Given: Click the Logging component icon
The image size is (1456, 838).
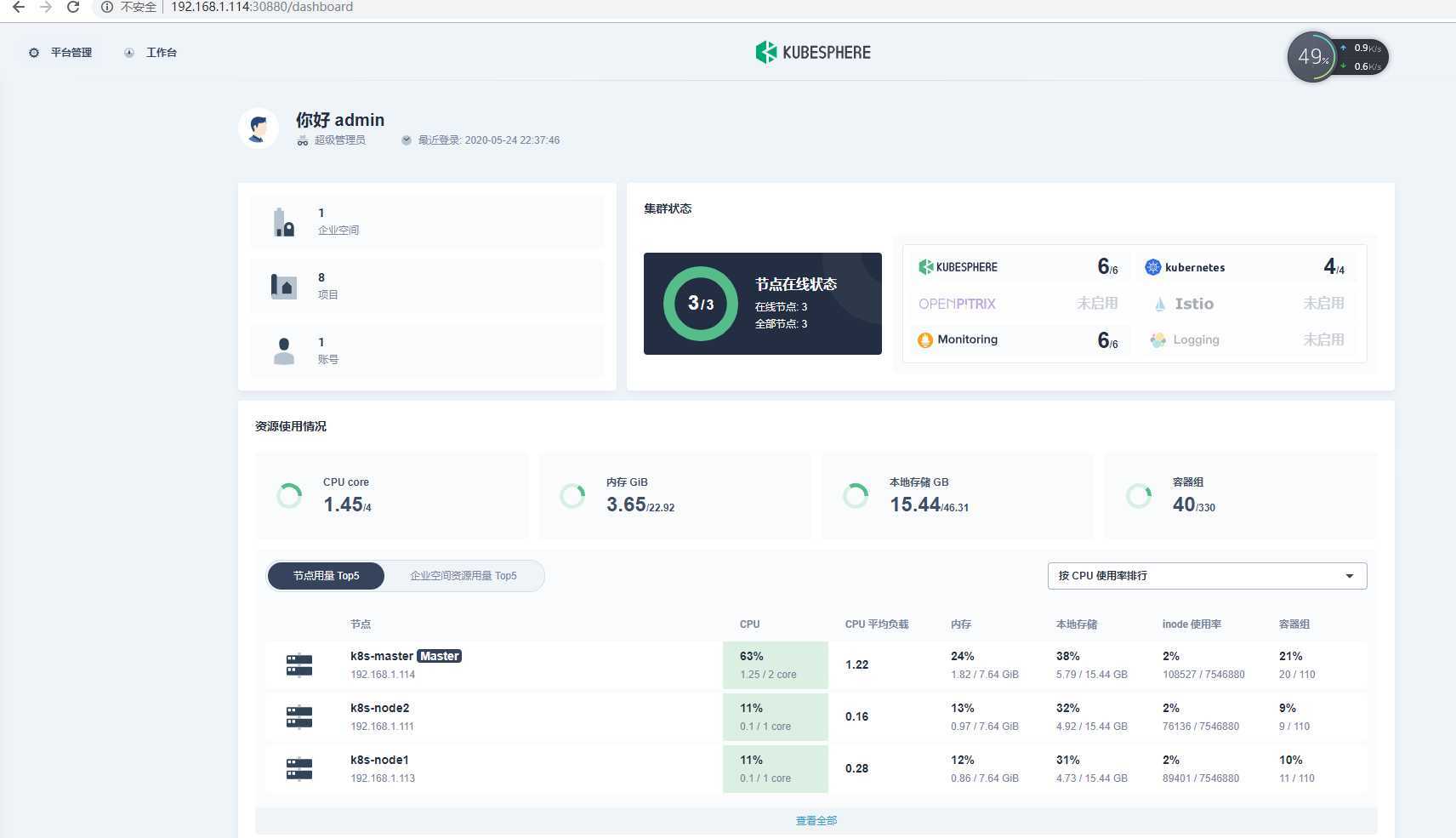Looking at the screenshot, I should [1158, 339].
